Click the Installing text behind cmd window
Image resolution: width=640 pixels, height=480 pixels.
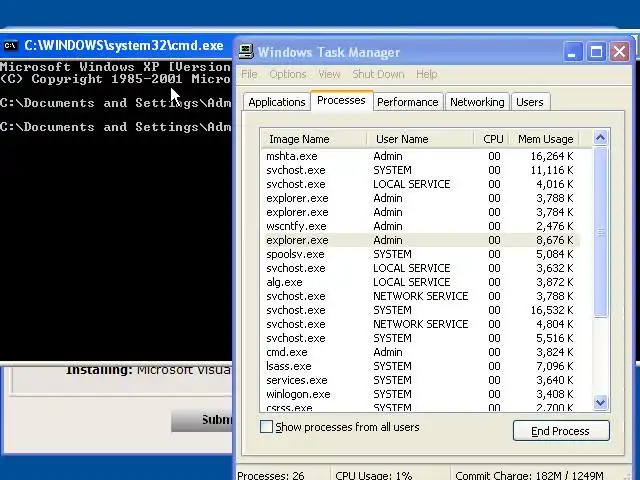click(148, 370)
